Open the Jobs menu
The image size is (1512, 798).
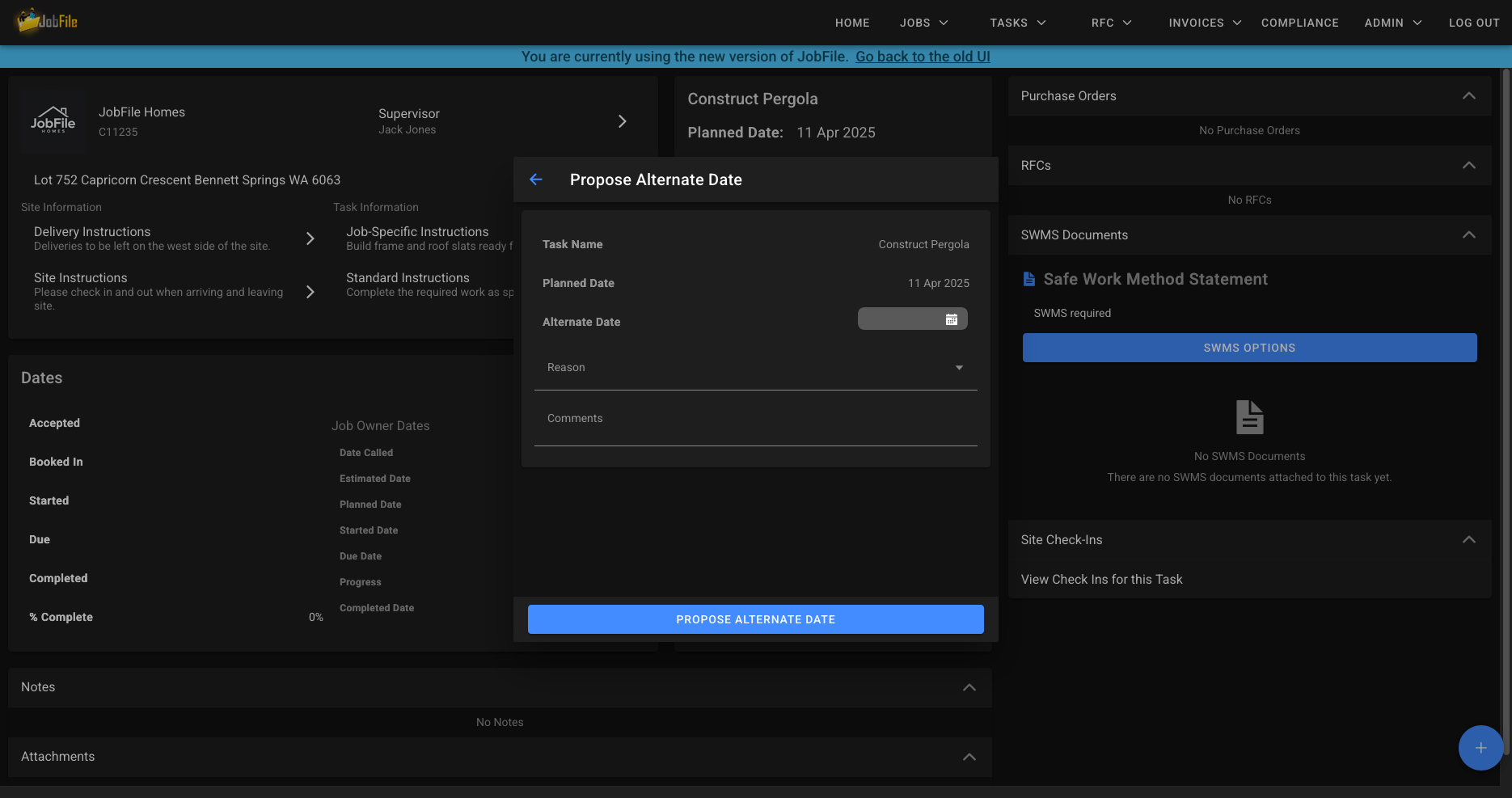[924, 23]
